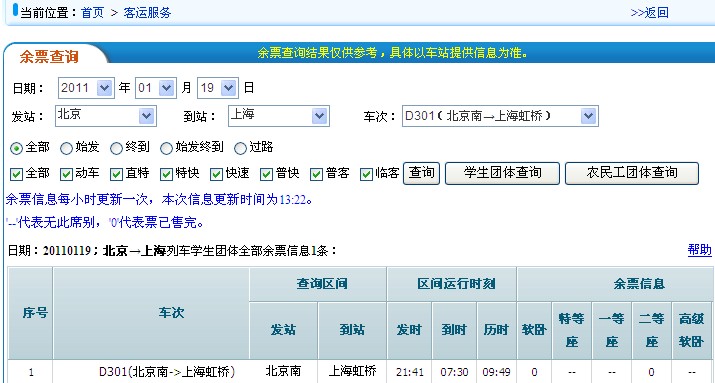The width and height of the screenshot is (715, 383).
Task: Click the >>返回 link
Action: [650, 13]
